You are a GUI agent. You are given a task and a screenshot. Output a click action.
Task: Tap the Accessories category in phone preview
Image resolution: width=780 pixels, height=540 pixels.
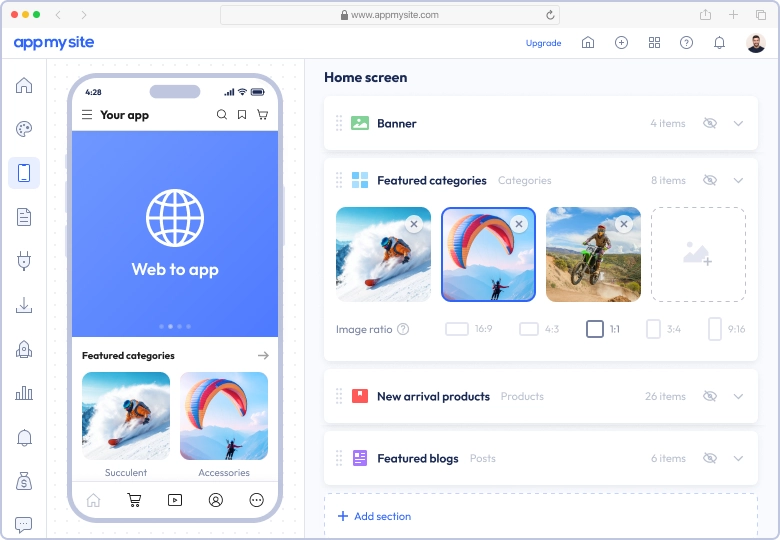click(224, 424)
